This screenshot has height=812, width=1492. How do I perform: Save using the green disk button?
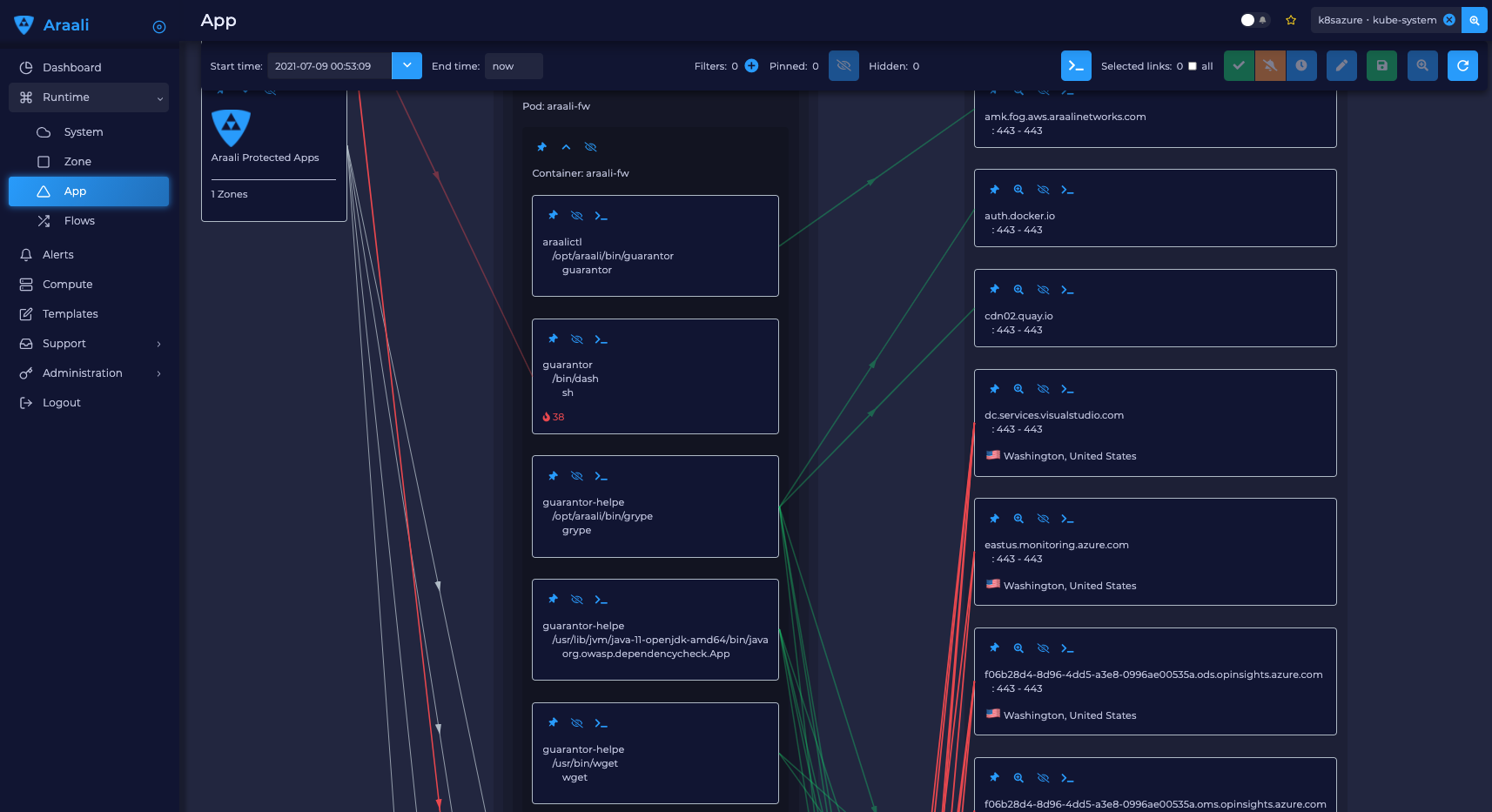point(1381,66)
